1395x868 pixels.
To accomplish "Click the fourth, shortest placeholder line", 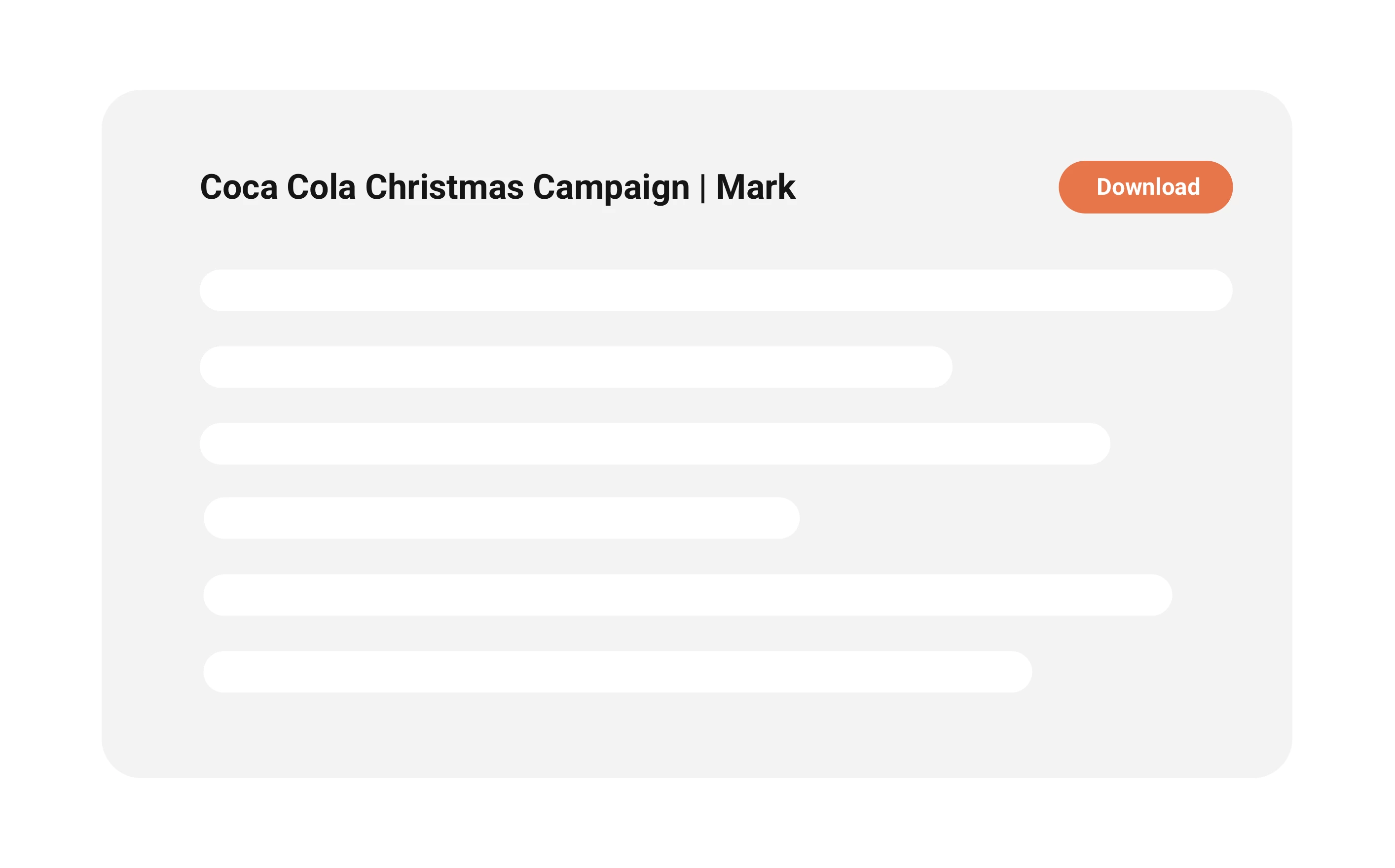I will point(501,518).
